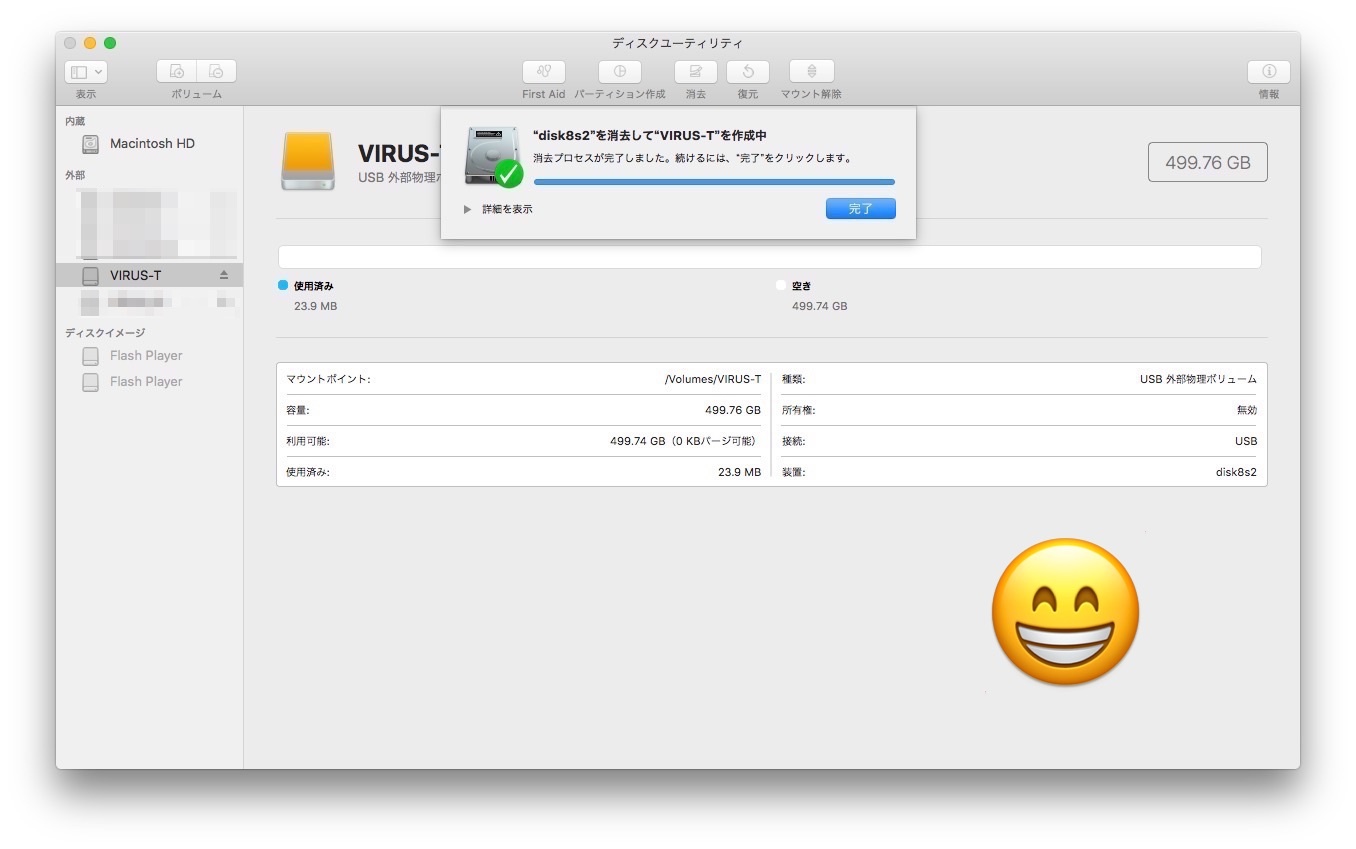Image resolution: width=1356 pixels, height=849 pixels.
Task: Click the First Aid toolbar icon
Action: (543, 72)
